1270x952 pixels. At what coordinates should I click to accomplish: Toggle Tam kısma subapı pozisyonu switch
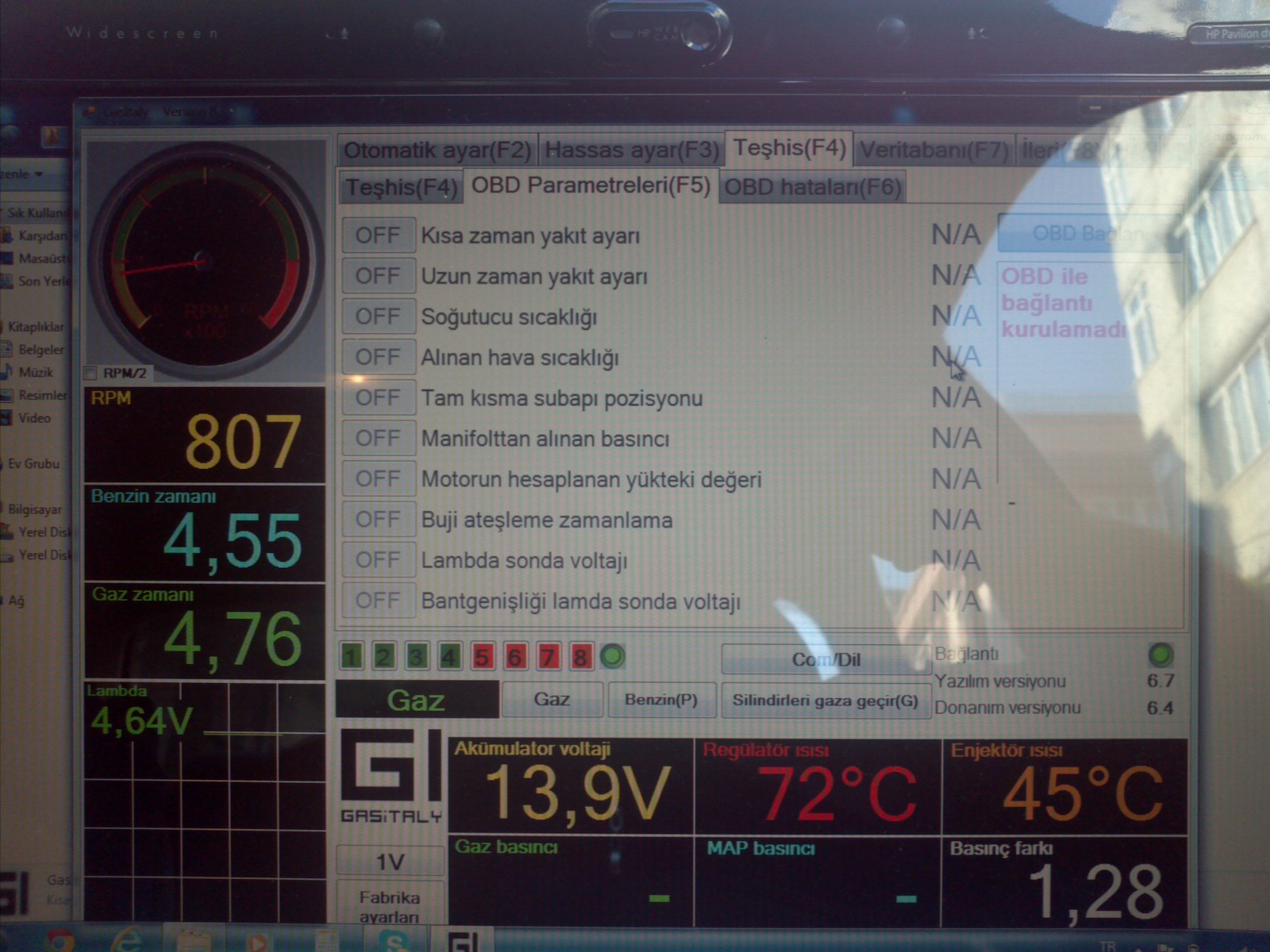pos(379,397)
